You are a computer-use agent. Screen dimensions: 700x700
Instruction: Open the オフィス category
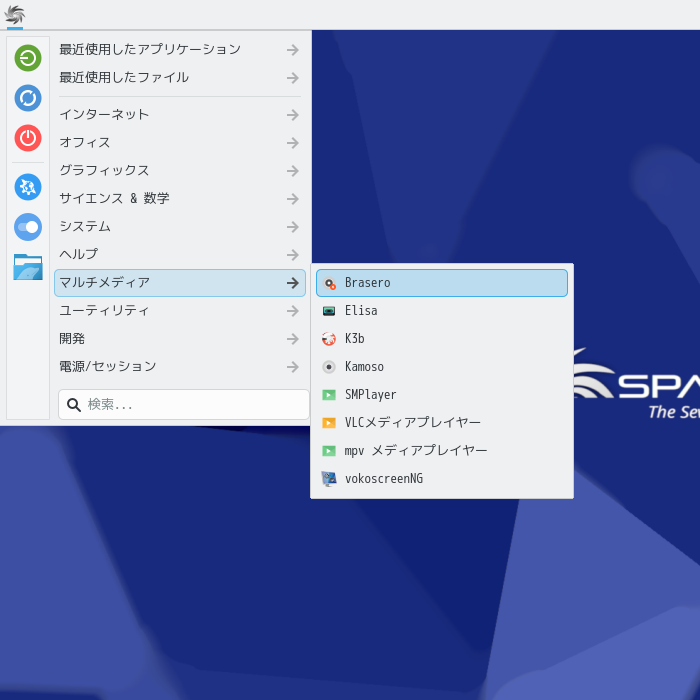(x=180, y=143)
